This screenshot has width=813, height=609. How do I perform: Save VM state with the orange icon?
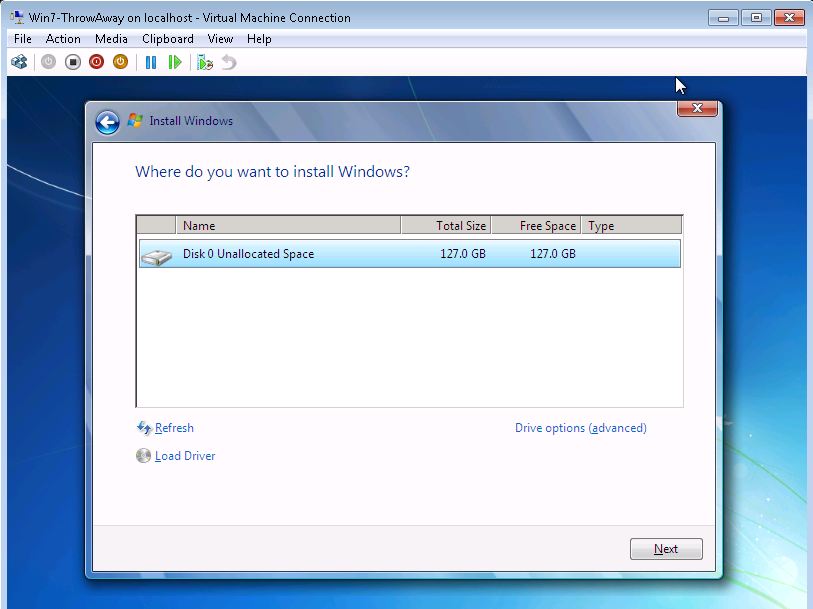coord(120,62)
